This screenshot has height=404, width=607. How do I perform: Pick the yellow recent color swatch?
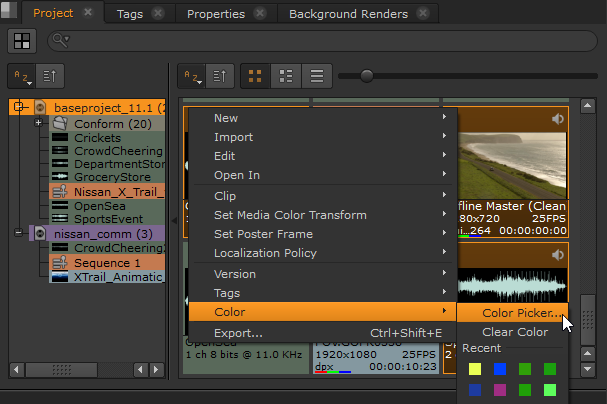pyautogui.click(x=475, y=371)
